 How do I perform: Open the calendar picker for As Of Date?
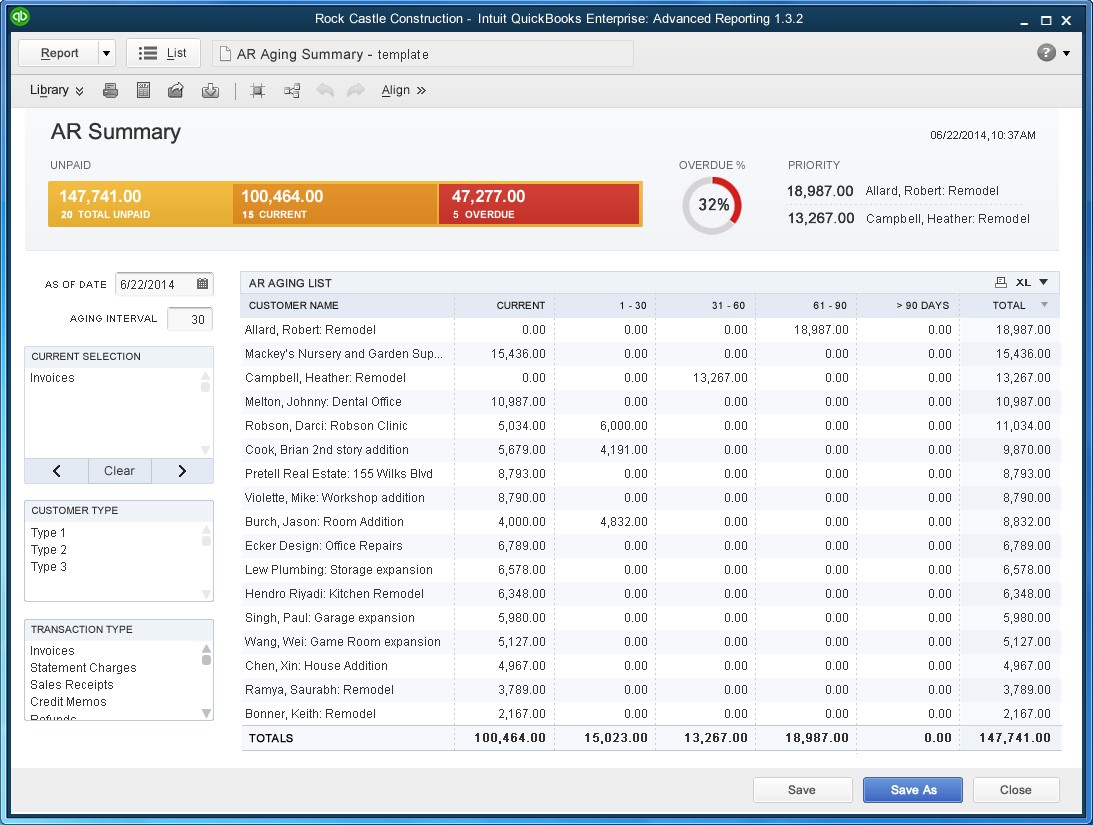(202, 284)
